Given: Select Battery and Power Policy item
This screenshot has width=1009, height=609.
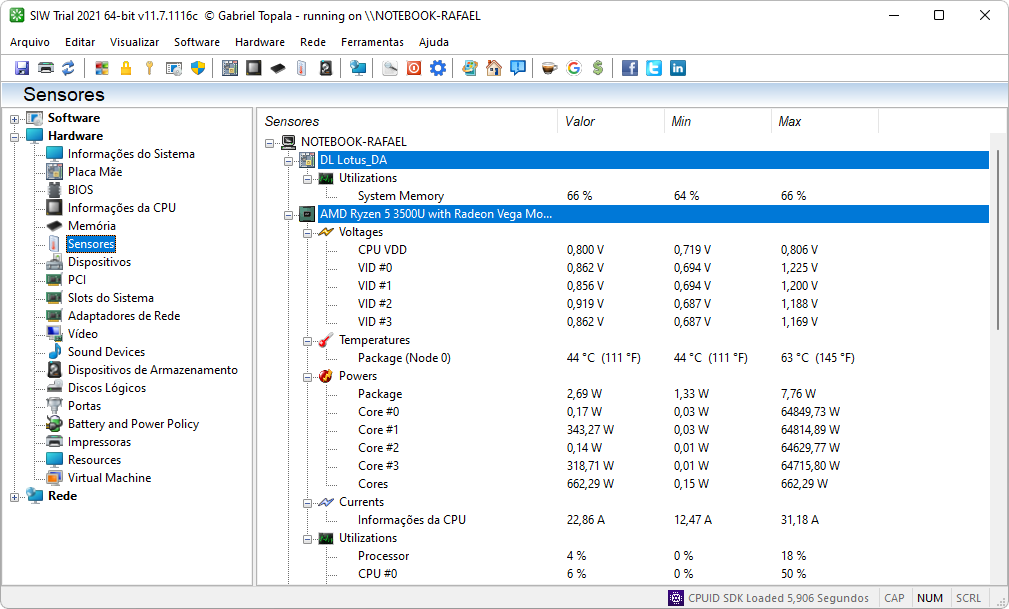Looking at the screenshot, I should [x=133, y=424].
